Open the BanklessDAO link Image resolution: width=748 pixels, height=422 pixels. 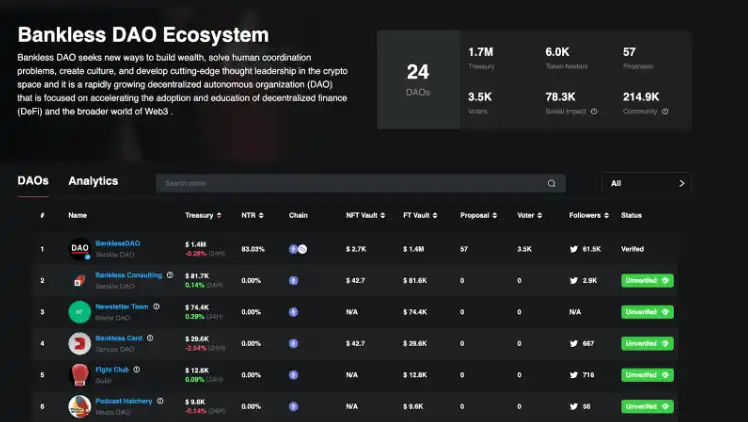tap(118, 243)
